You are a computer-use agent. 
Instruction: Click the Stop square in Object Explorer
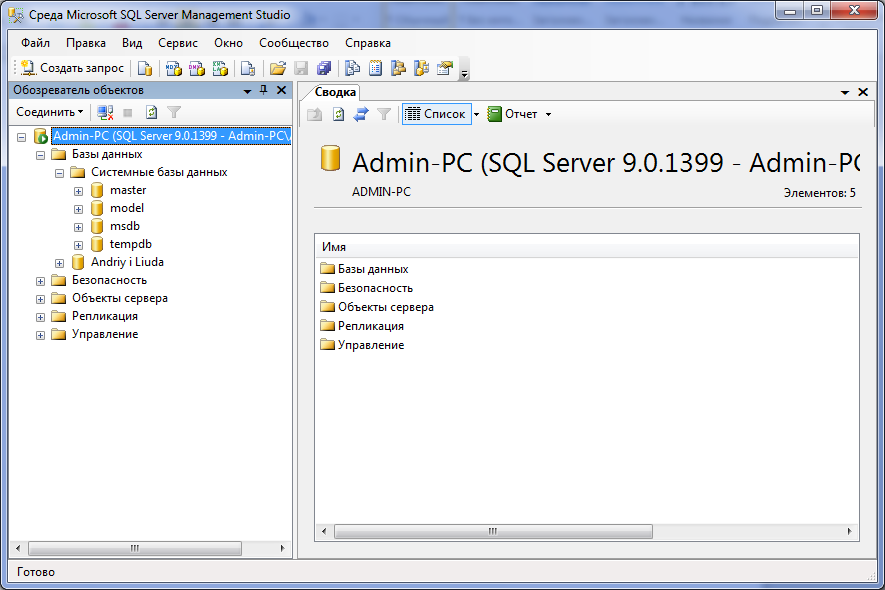click(x=128, y=112)
